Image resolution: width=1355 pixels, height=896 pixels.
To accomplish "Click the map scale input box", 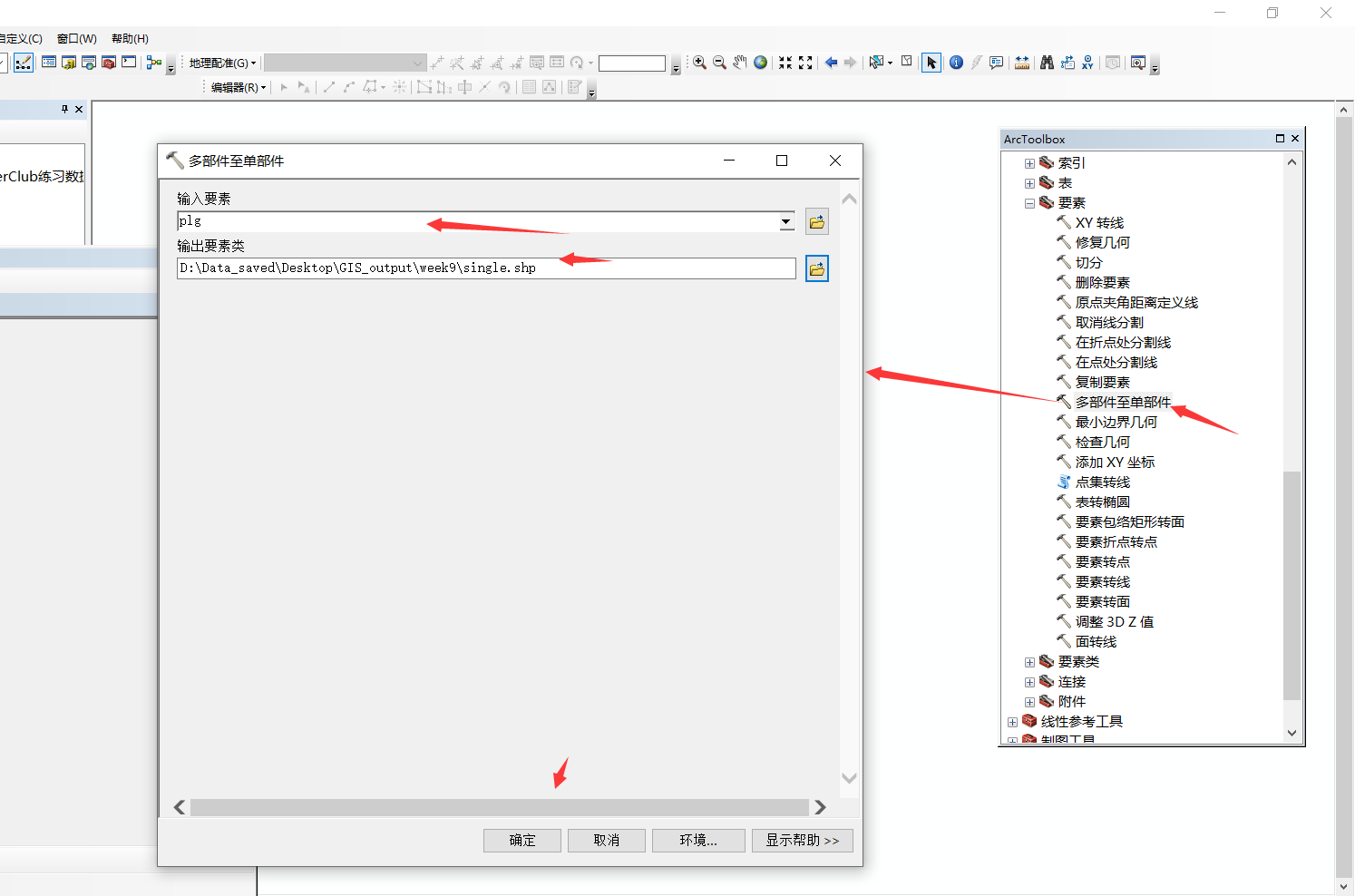I will pyautogui.click(x=632, y=63).
